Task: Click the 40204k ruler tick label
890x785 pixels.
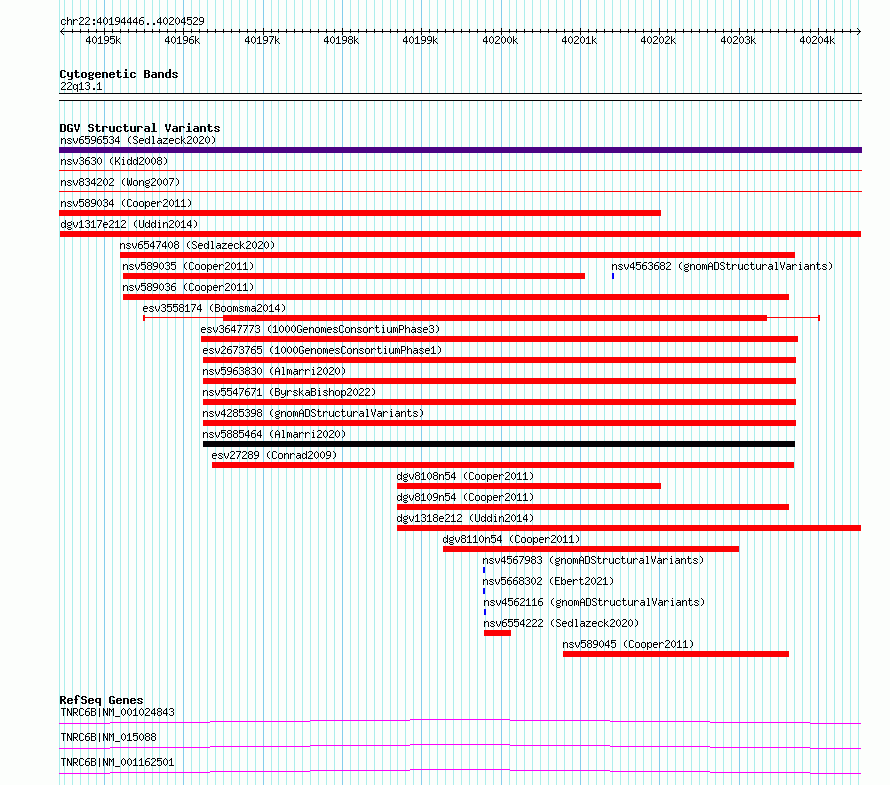Action: (817, 40)
